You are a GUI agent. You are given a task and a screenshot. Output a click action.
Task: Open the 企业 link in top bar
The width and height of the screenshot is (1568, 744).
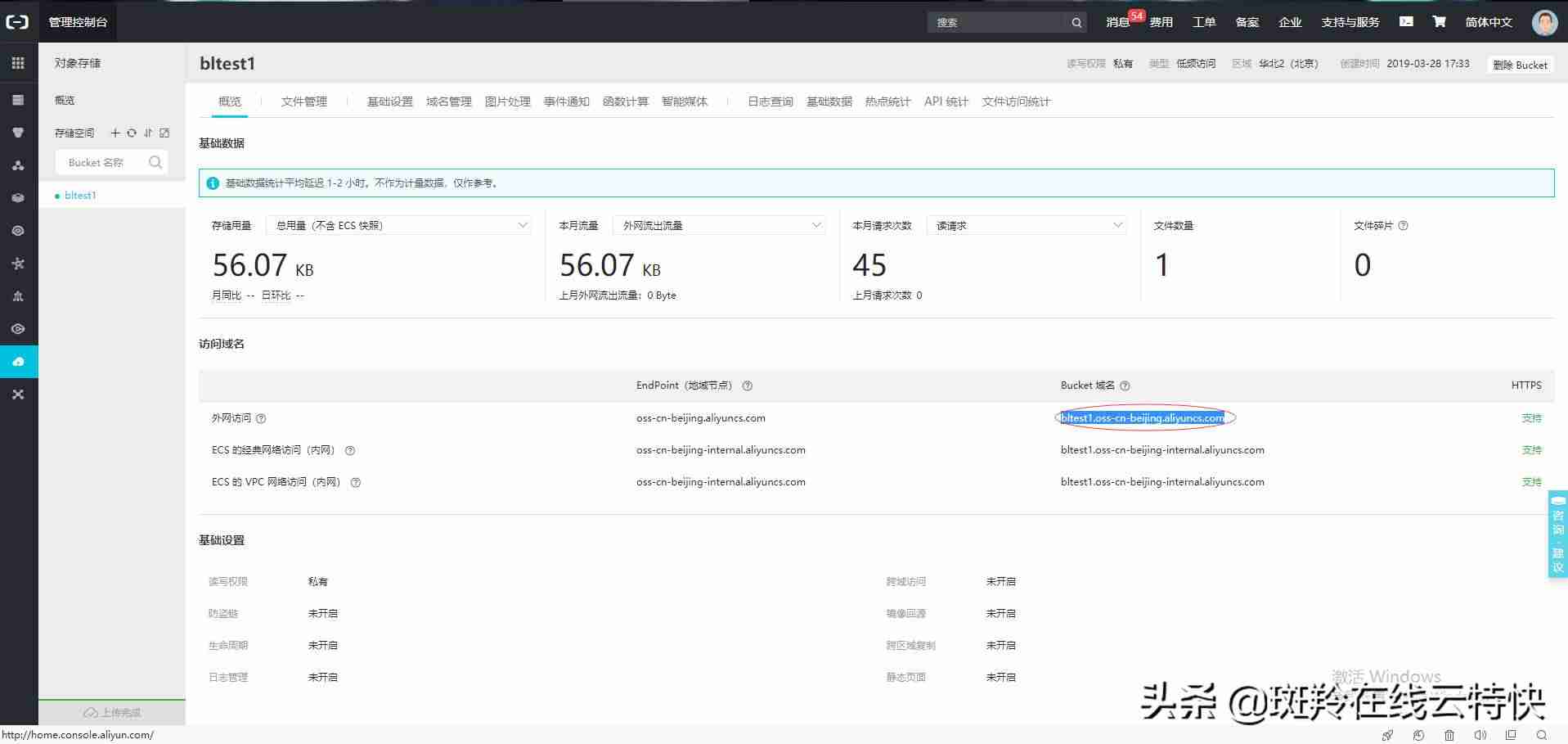tap(1290, 22)
